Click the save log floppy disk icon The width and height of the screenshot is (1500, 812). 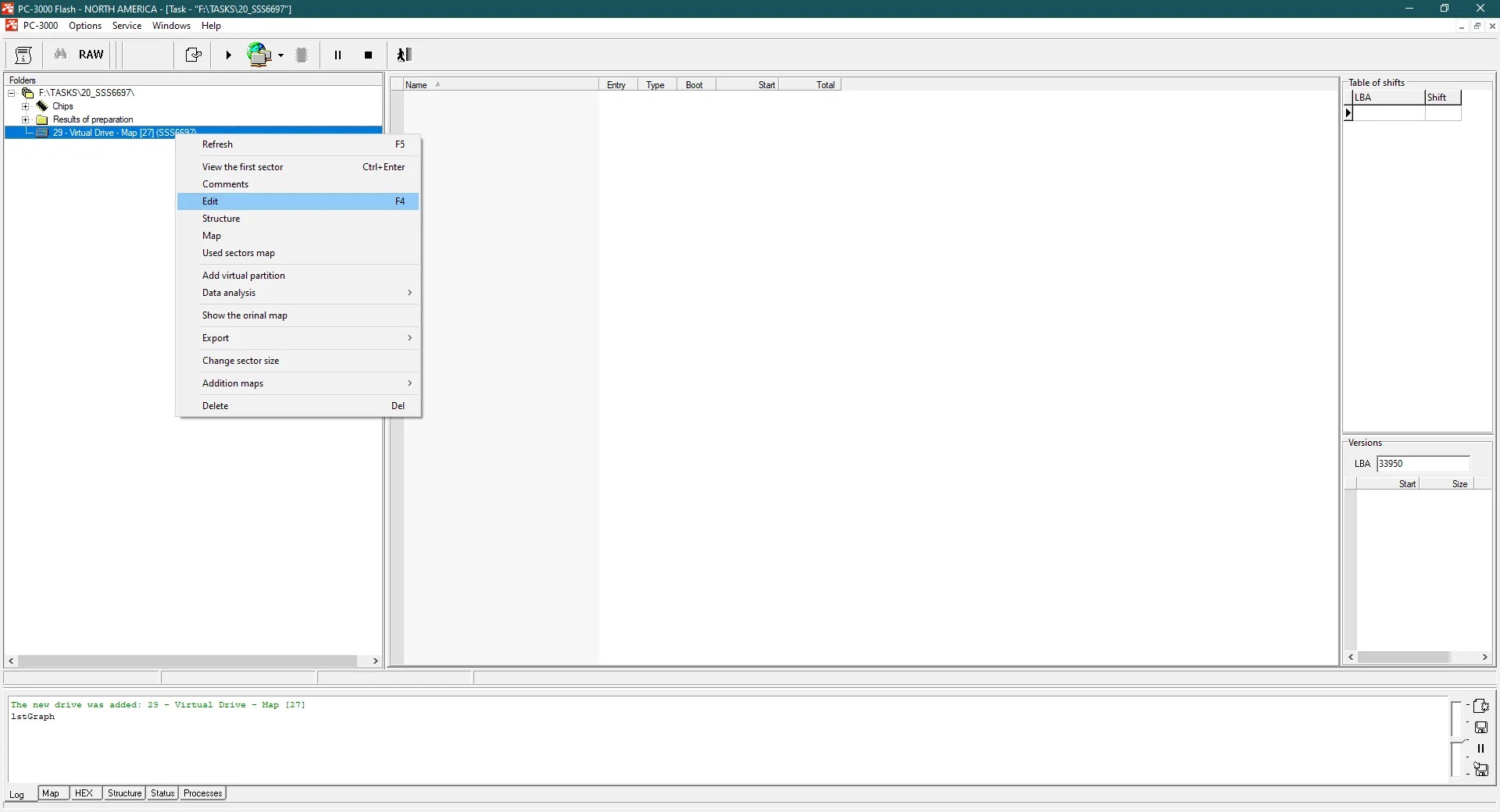click(x=1480, y=728)
